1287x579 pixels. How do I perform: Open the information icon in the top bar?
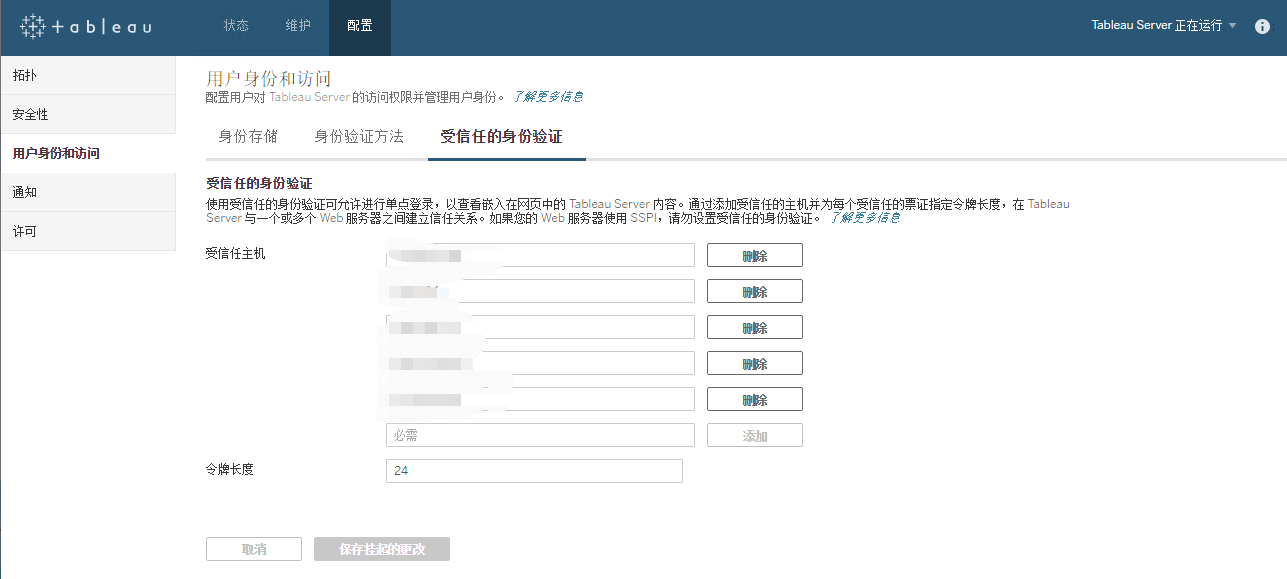[1262, 27]
